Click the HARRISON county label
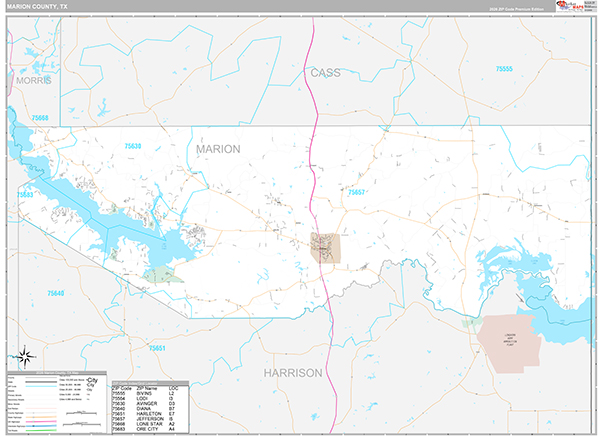The width and height of the screenshot is (600, 436). (293, 372)
